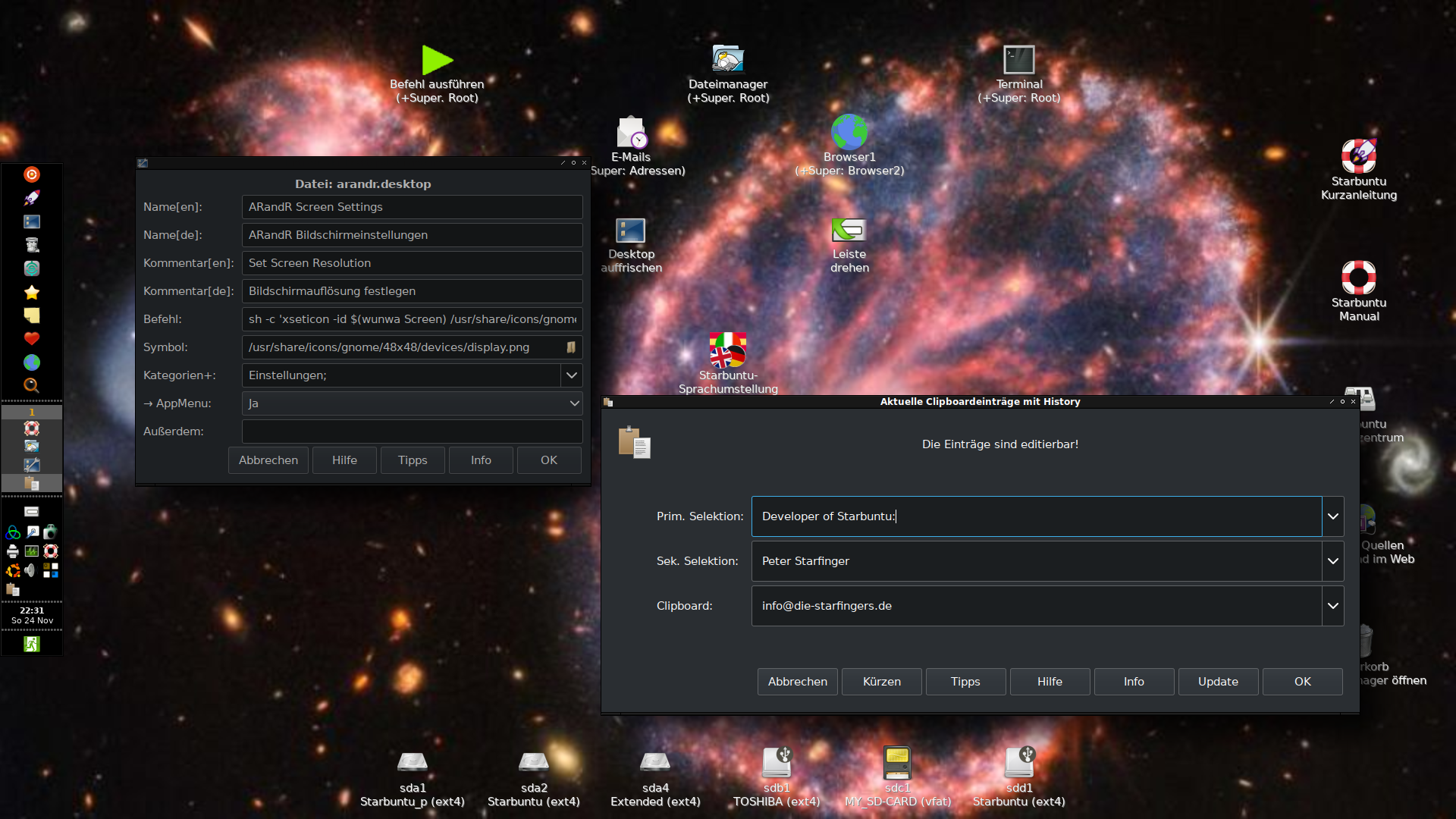The height and width of the screenshot is (819, 1456).
Task: Click the camera screenshot tray icon
Action: coord(50,532)
